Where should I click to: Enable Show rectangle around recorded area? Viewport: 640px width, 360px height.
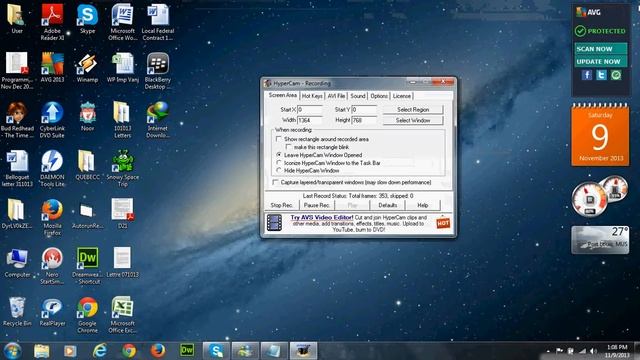[x=279, y=139]
